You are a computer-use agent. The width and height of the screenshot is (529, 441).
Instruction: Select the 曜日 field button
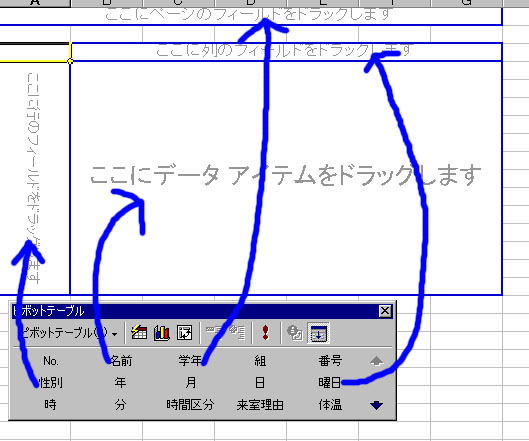330,382
